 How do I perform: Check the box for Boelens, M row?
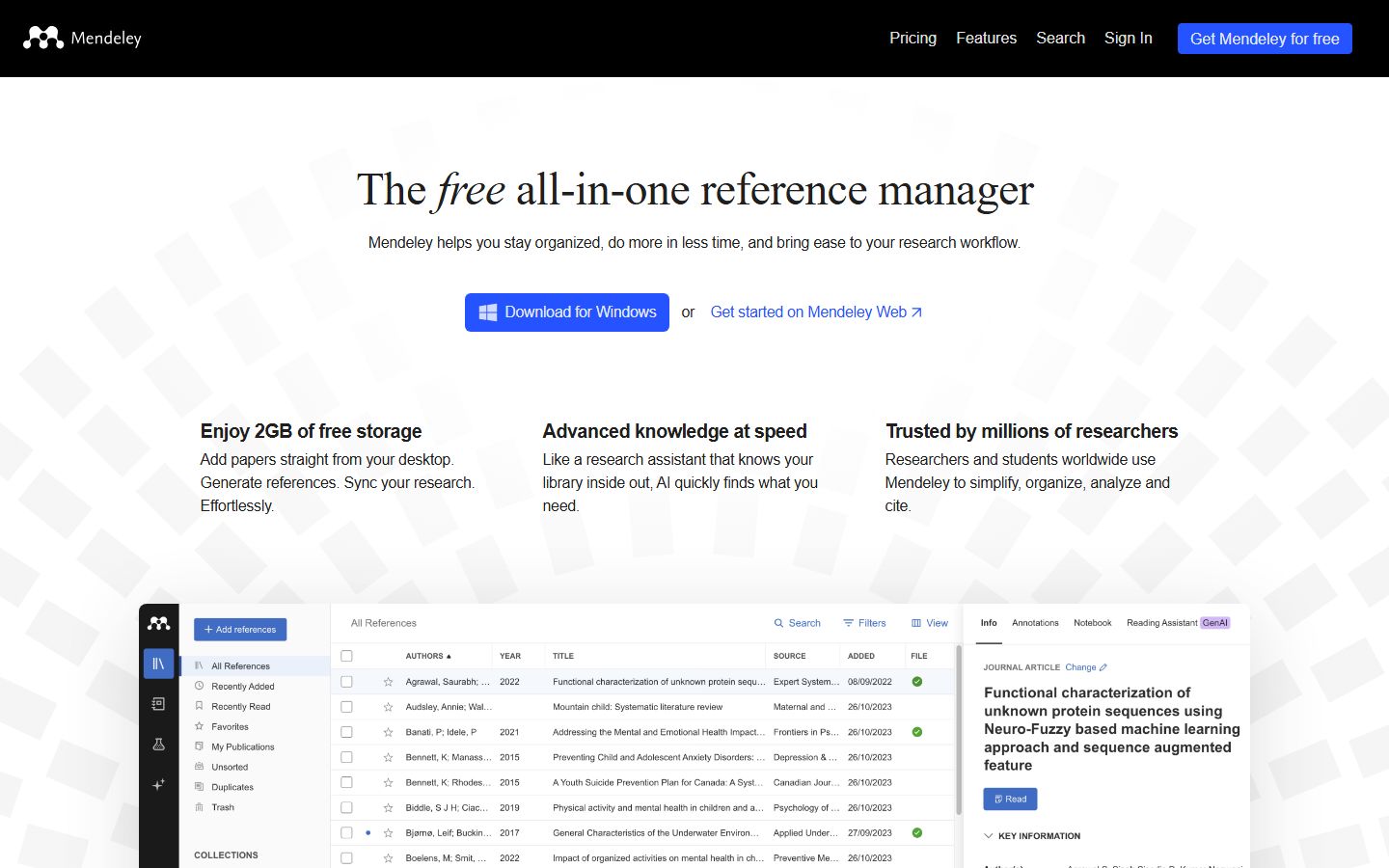pos(346,857)
